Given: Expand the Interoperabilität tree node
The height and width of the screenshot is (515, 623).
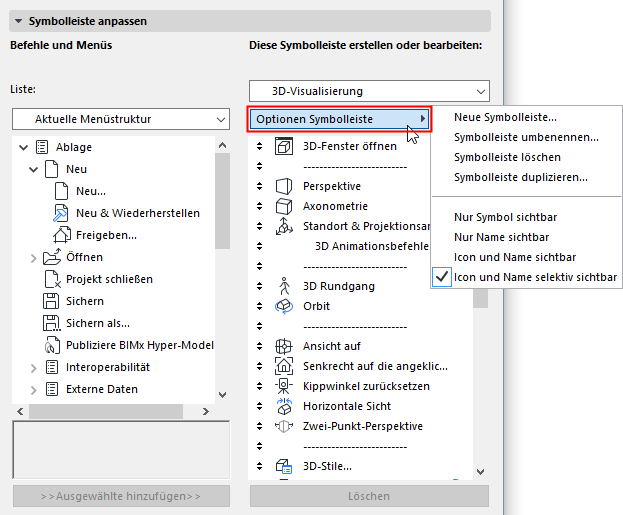Looking at the screenshot, I should pyautogui.click(x=33, y=367).
